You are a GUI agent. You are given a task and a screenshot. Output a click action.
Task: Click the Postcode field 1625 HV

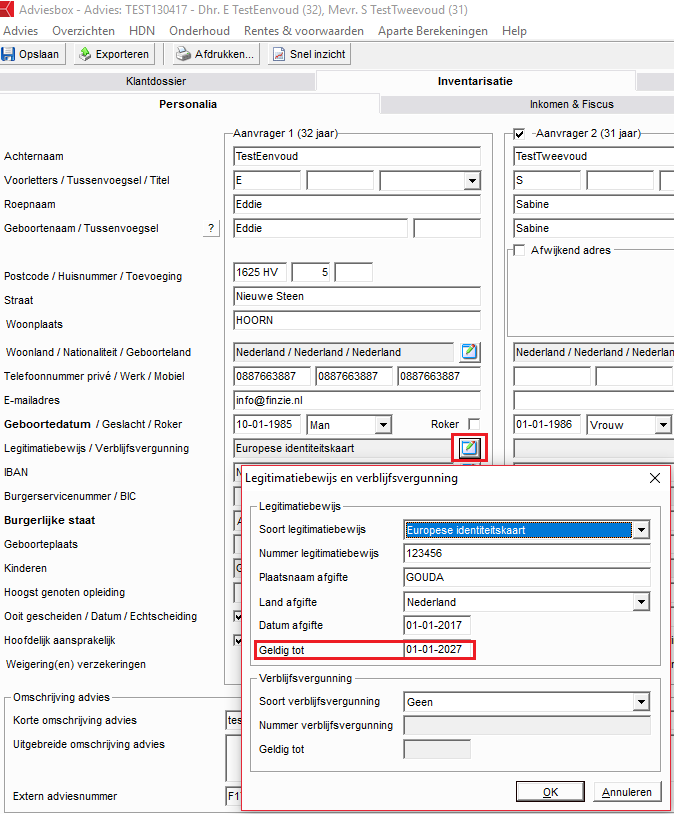tap(260, 272)
